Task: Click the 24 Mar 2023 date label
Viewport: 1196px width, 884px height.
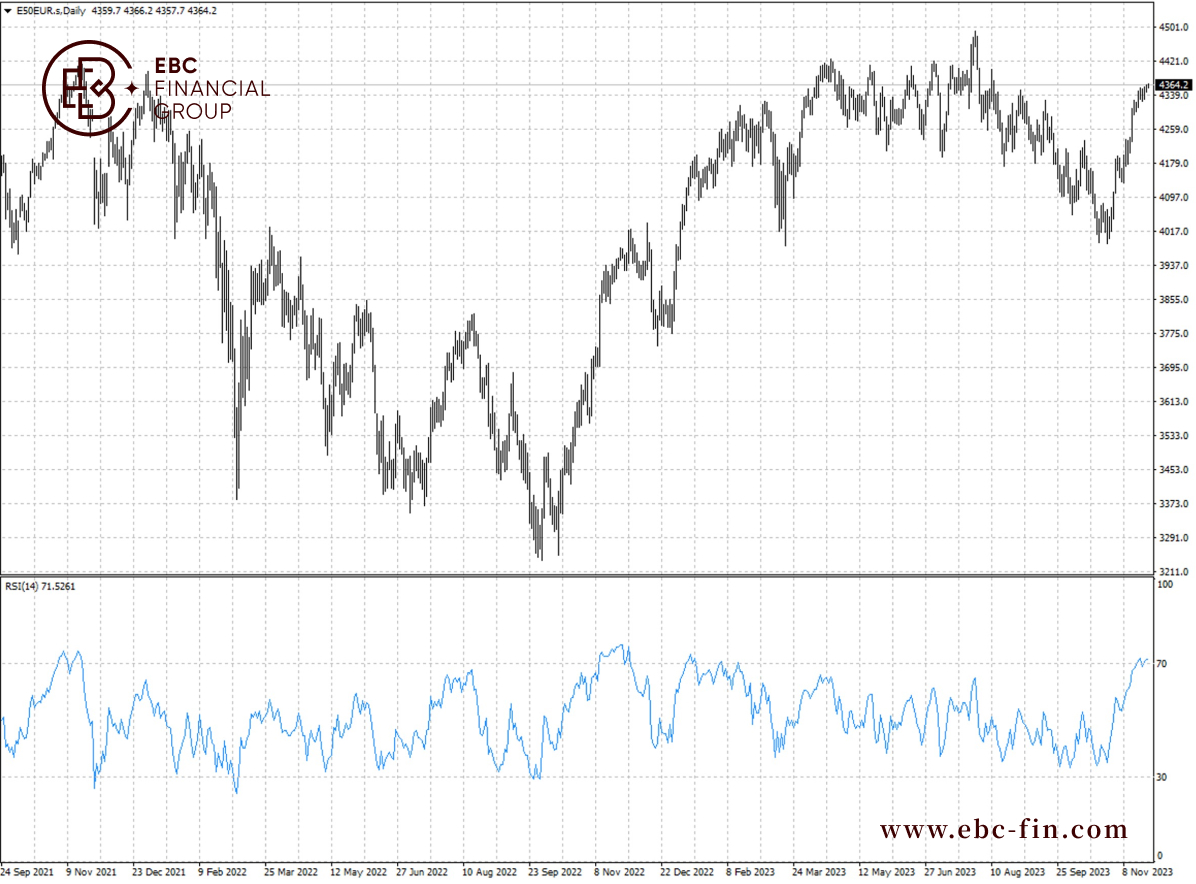Action: (819, 872)
